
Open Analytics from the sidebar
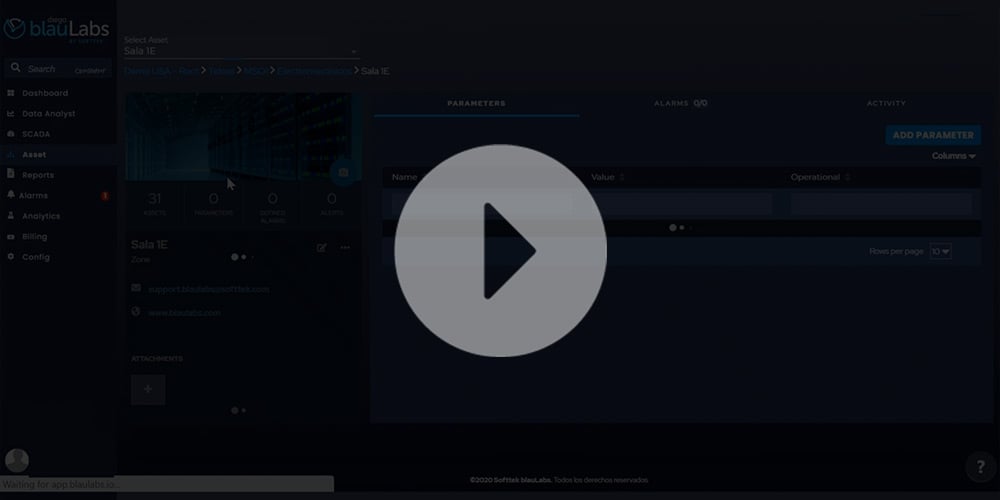click(x=41, y=216)
